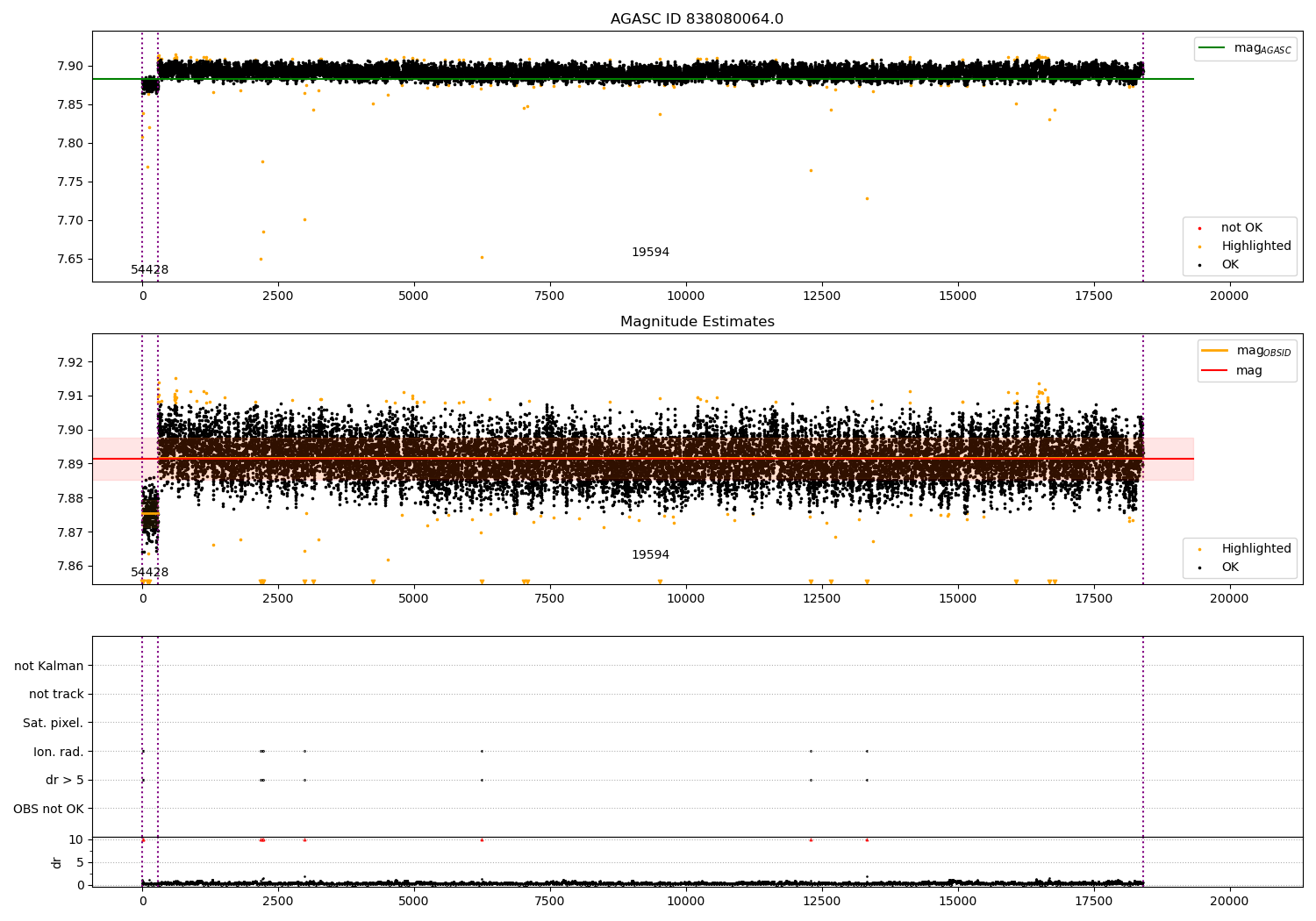1316x921 pixels.
Task: Click the green mag AGASC legend line
Action: (1212, 48)
